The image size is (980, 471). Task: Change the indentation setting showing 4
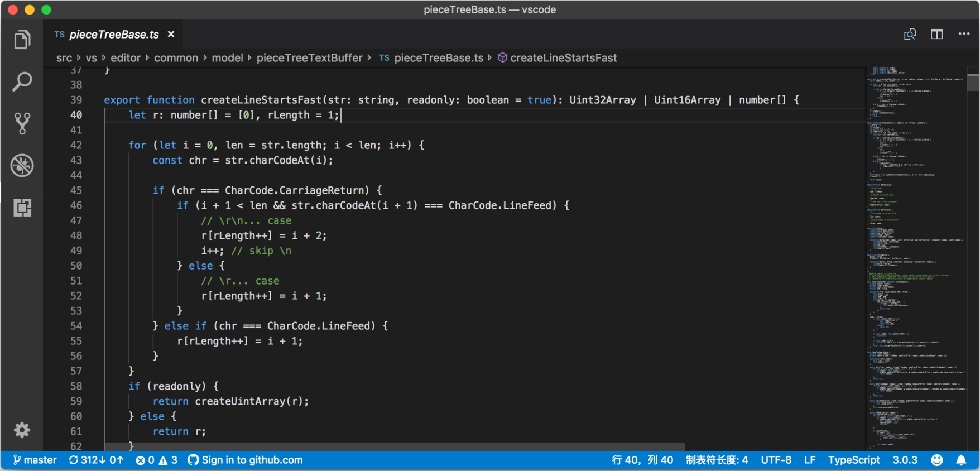[x=717, y=460]
